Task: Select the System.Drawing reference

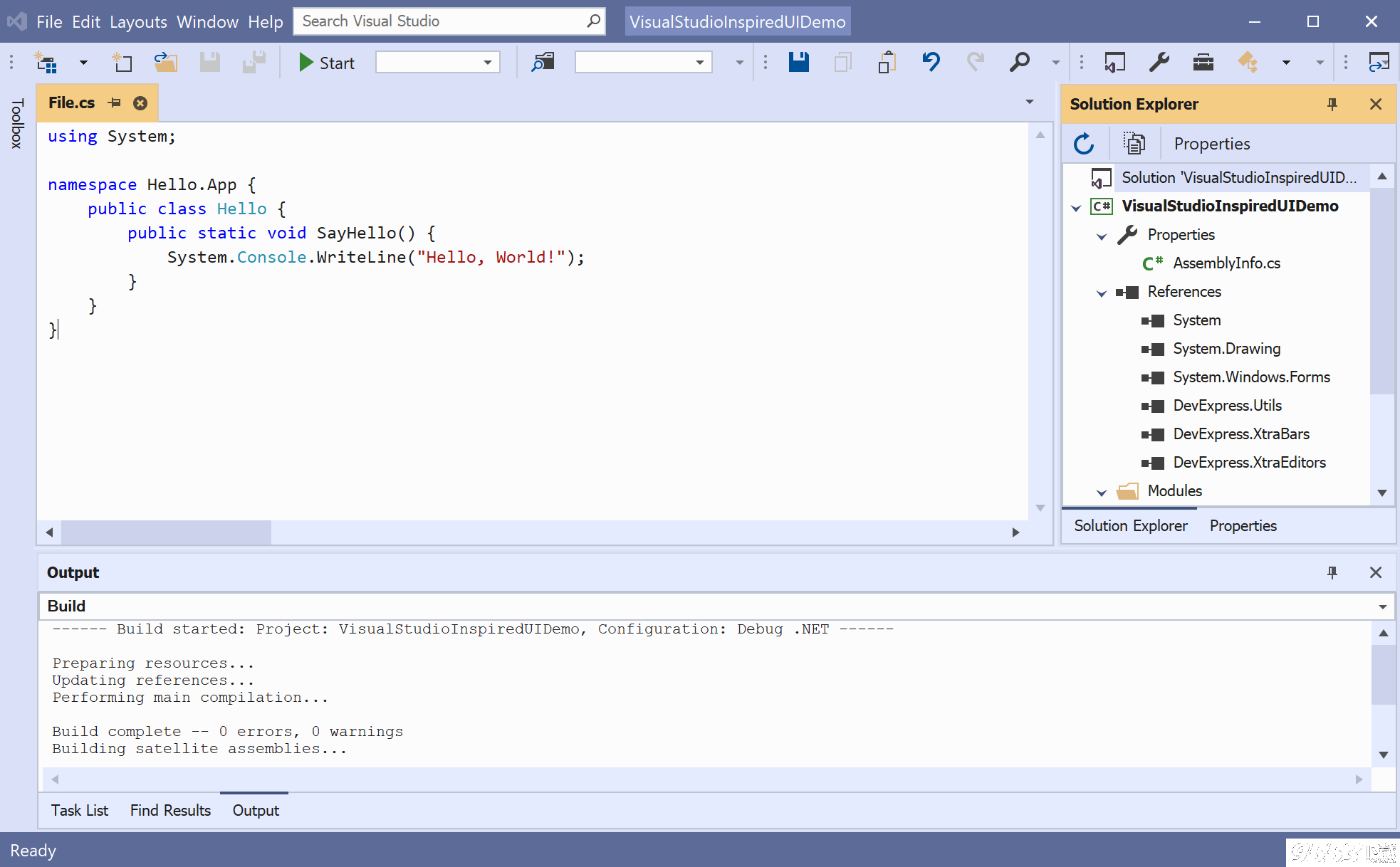Action: click(x=1226, y=348)
